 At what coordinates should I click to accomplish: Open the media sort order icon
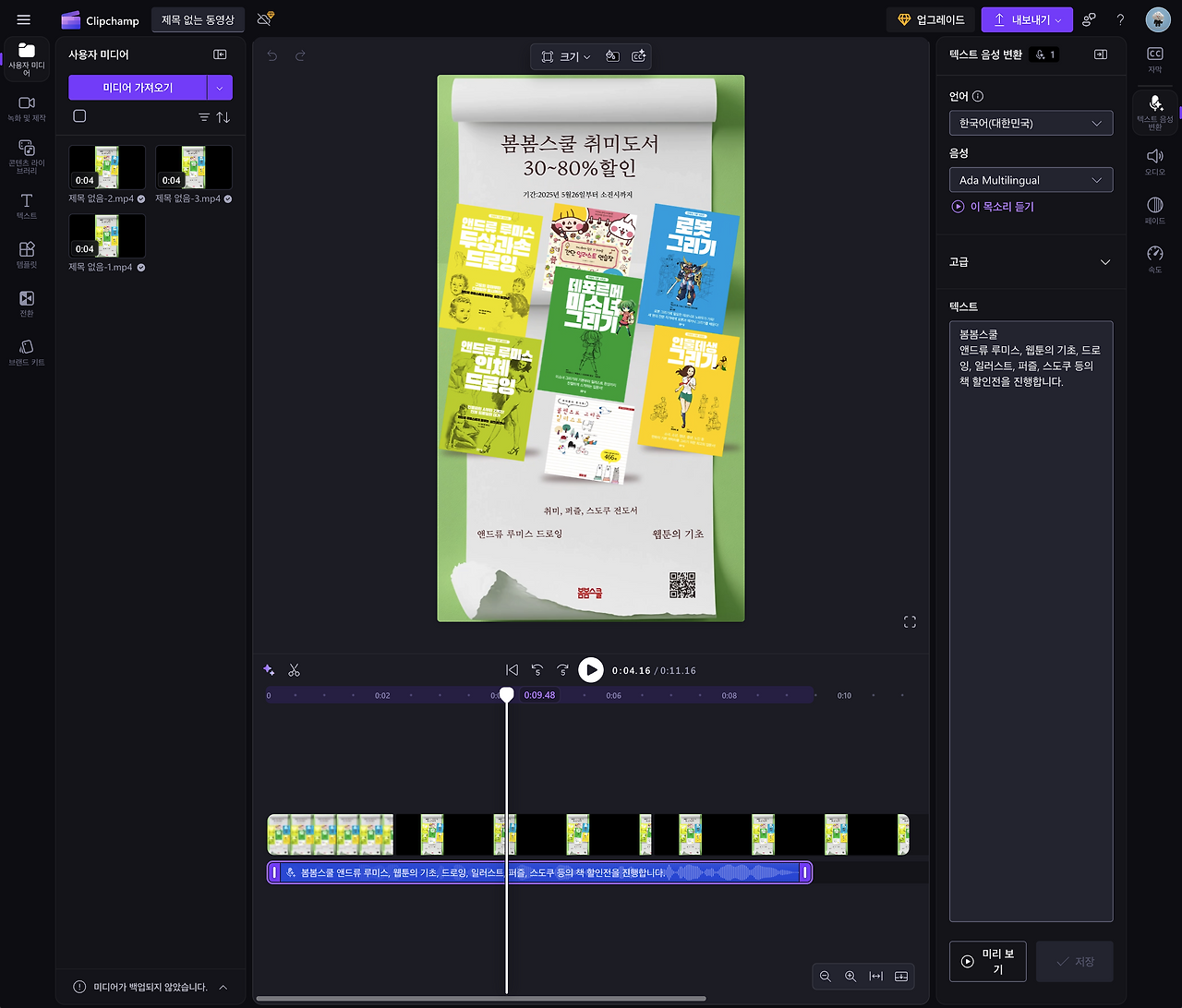click(223, 117)
